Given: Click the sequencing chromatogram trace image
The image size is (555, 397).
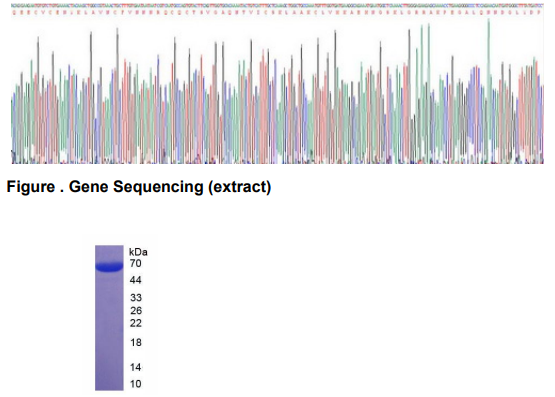Looking at the screenshot, I should (278, 84).
